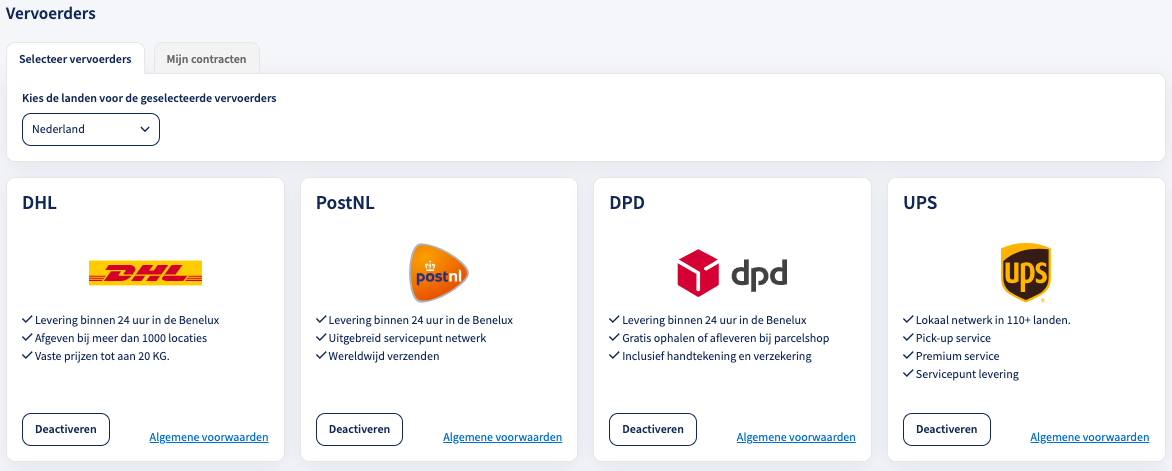Select the Selecteer vervoerders tab
This screenshot has height=471, width=1172.
[x=75, y=59]
